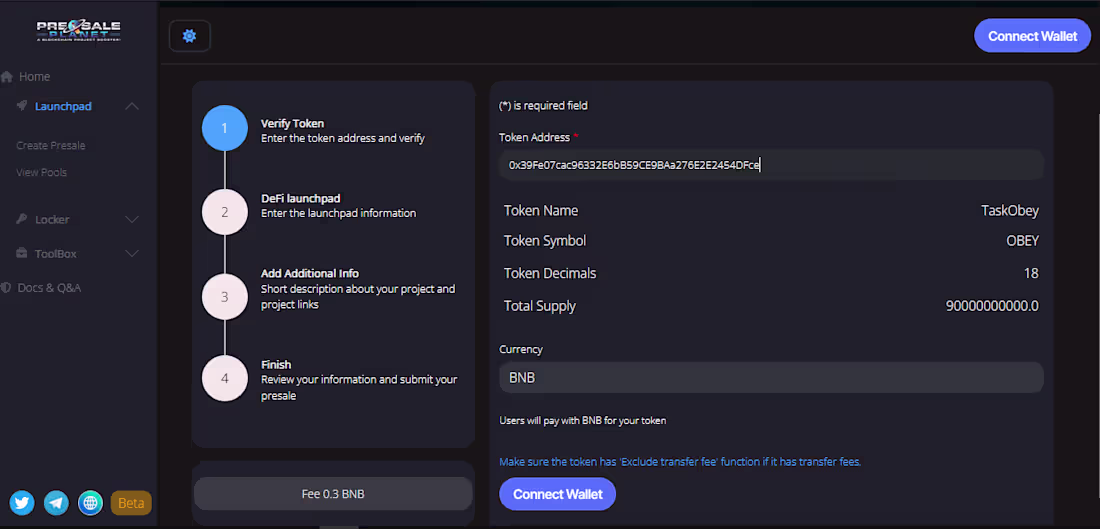Viewport: 1100px width, 529px height.
Task: Select step 2 DeFi launchpad circle
Action: [x=225, y=212]
